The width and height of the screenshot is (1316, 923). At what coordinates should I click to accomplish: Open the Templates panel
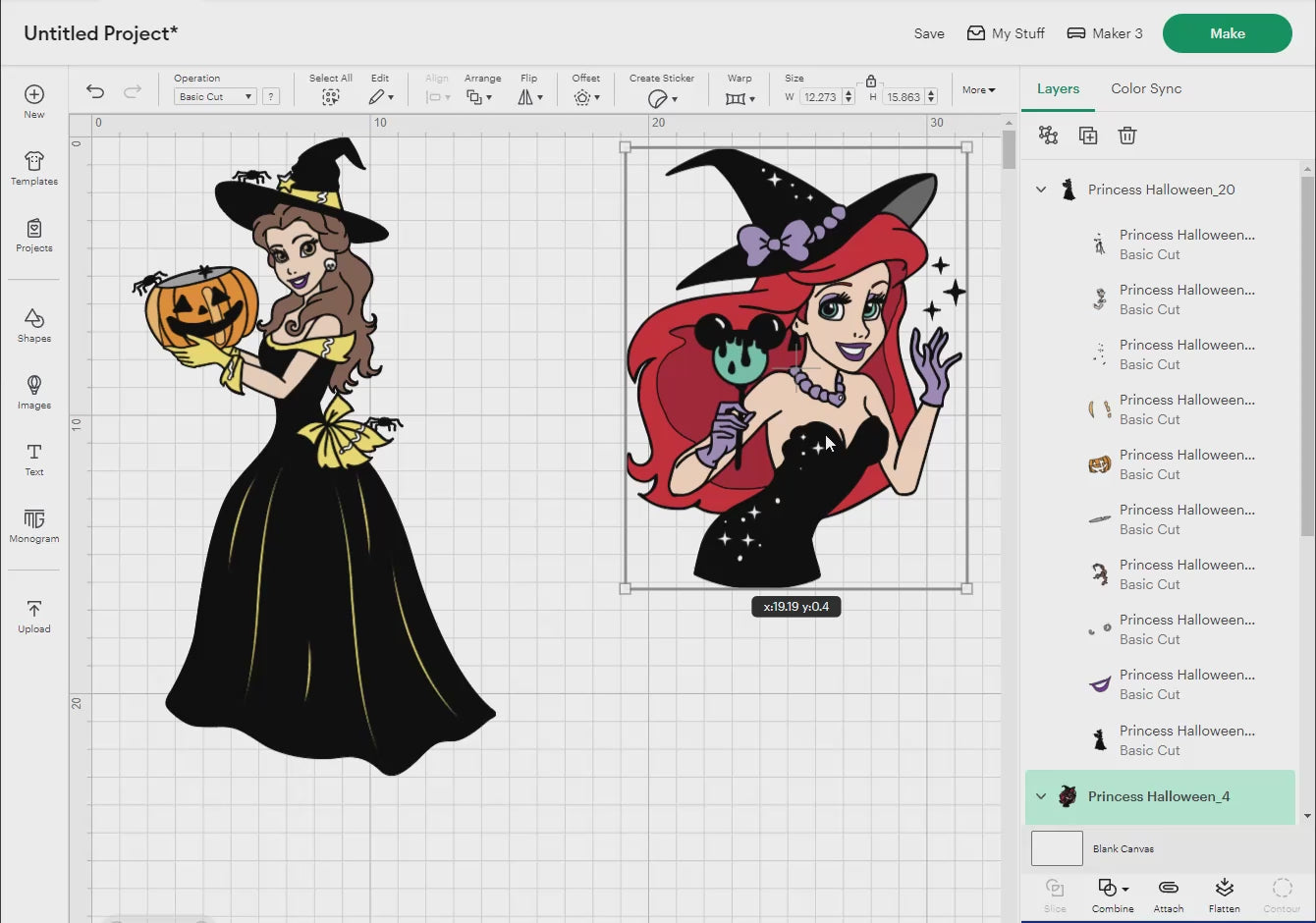[34, 168]
